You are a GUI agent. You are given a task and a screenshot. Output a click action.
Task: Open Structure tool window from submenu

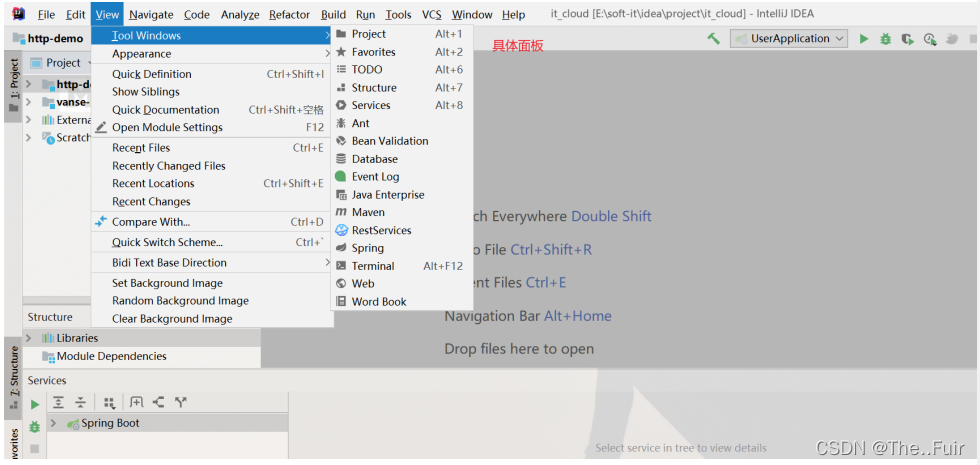tap(402, 88)
